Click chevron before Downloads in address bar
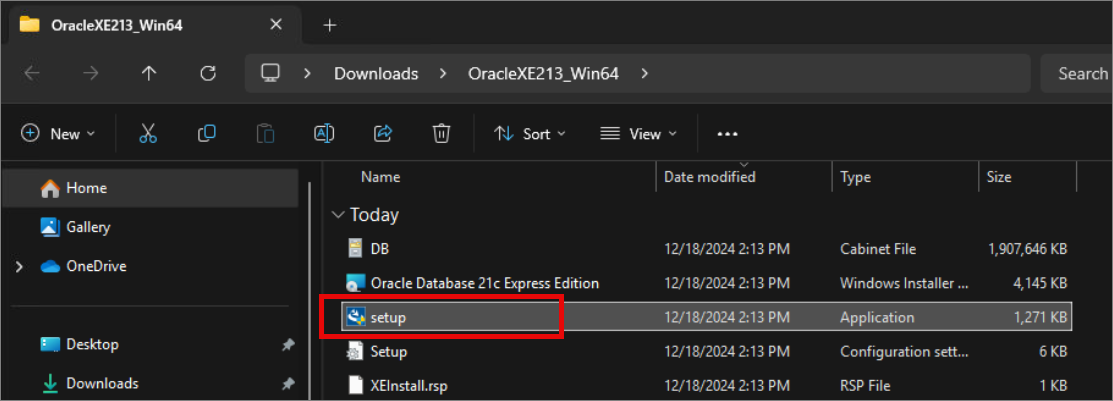The image size is (1113, 401). tap(307, 73)
